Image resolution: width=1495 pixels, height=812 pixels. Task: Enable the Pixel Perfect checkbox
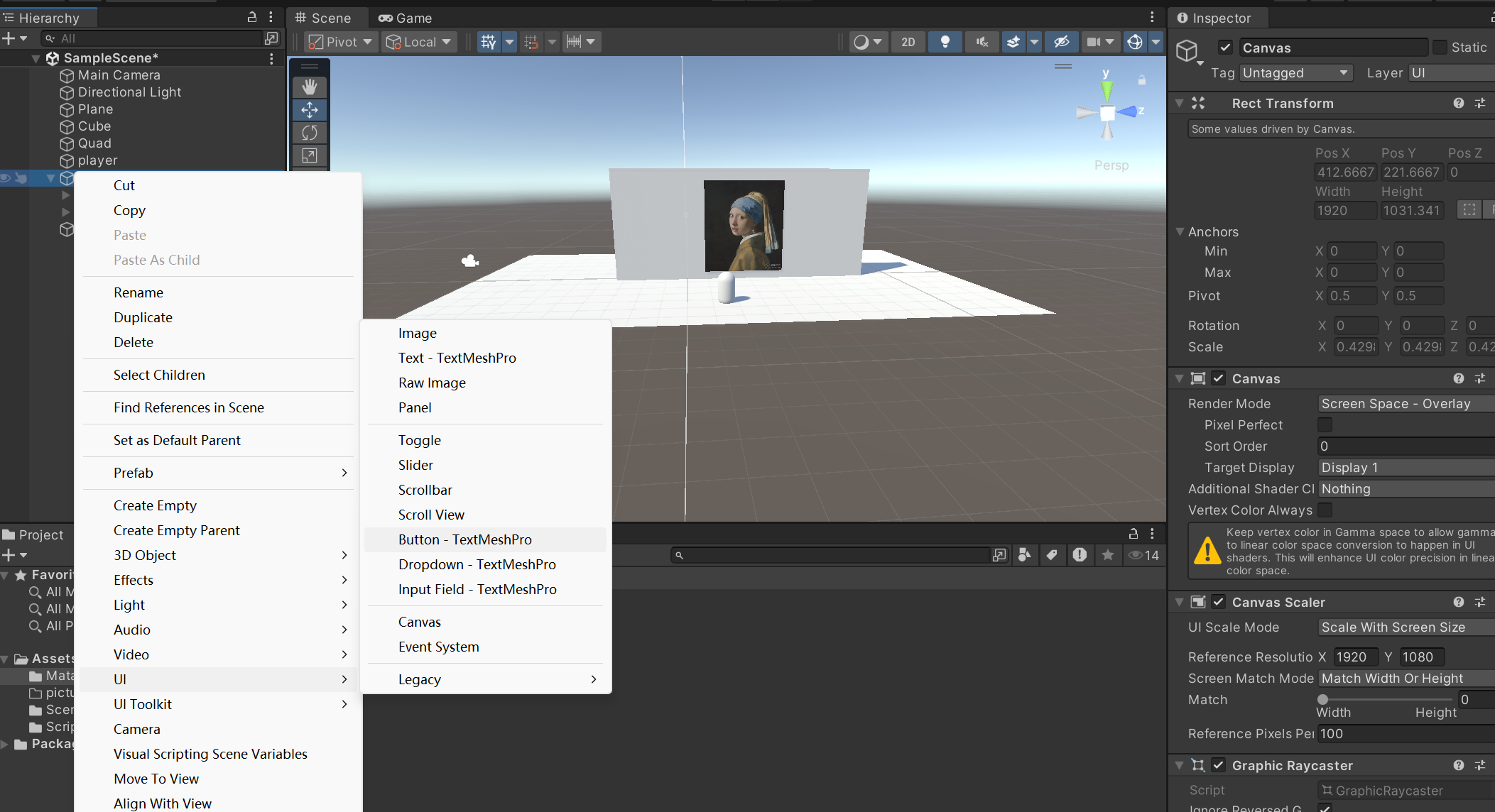tap(1325, 425)
